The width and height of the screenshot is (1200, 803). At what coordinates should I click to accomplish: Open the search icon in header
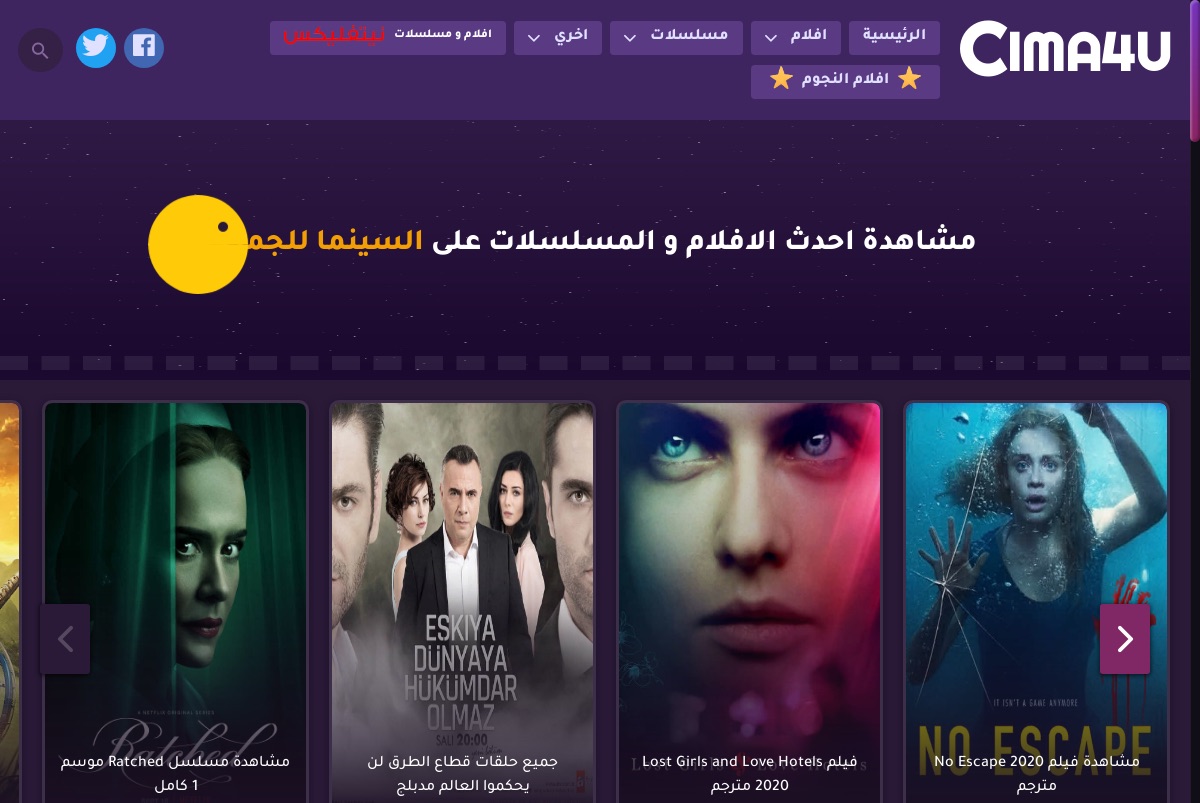(x=40, y=50)
